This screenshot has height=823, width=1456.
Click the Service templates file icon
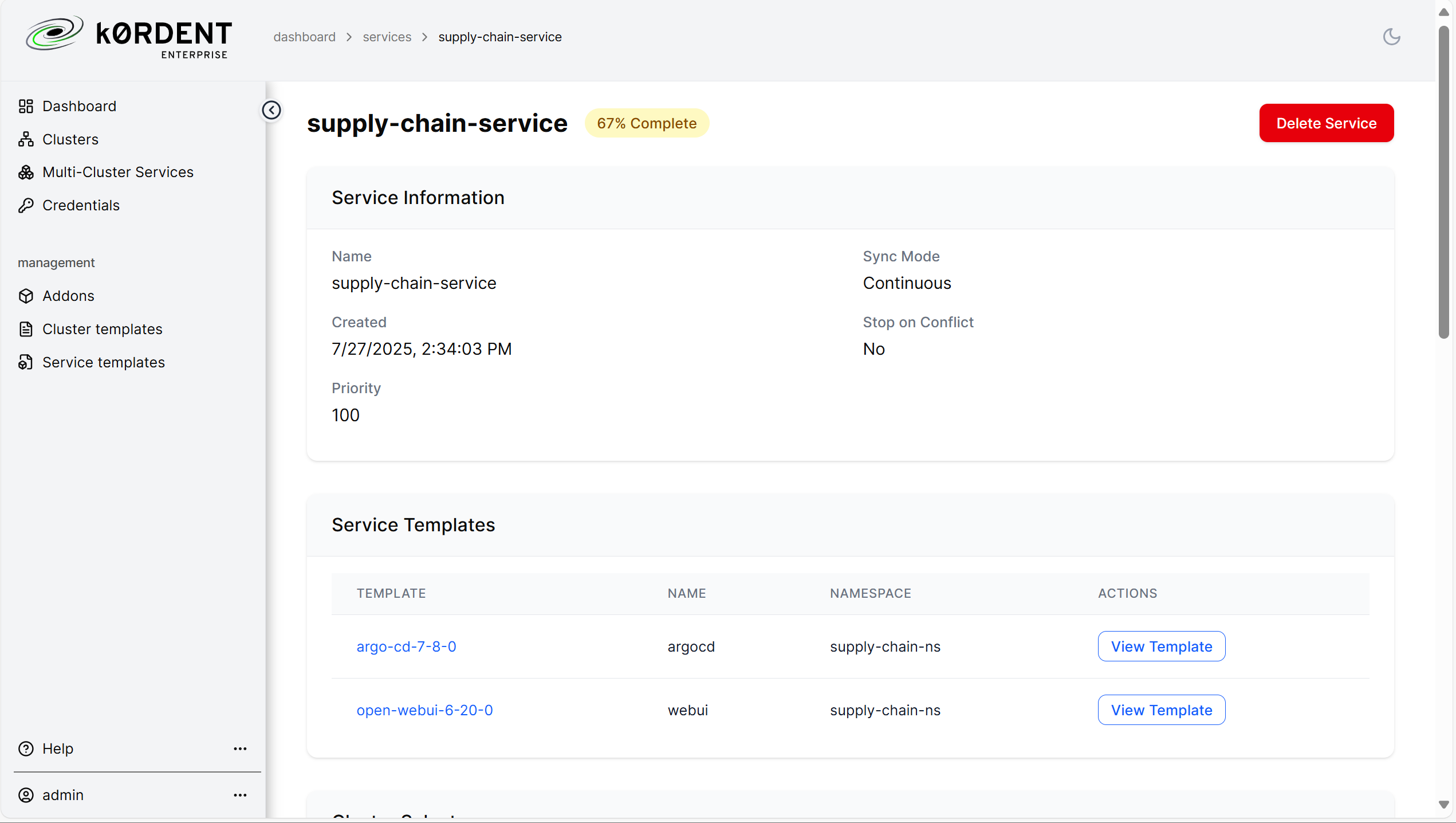[26, 362]
